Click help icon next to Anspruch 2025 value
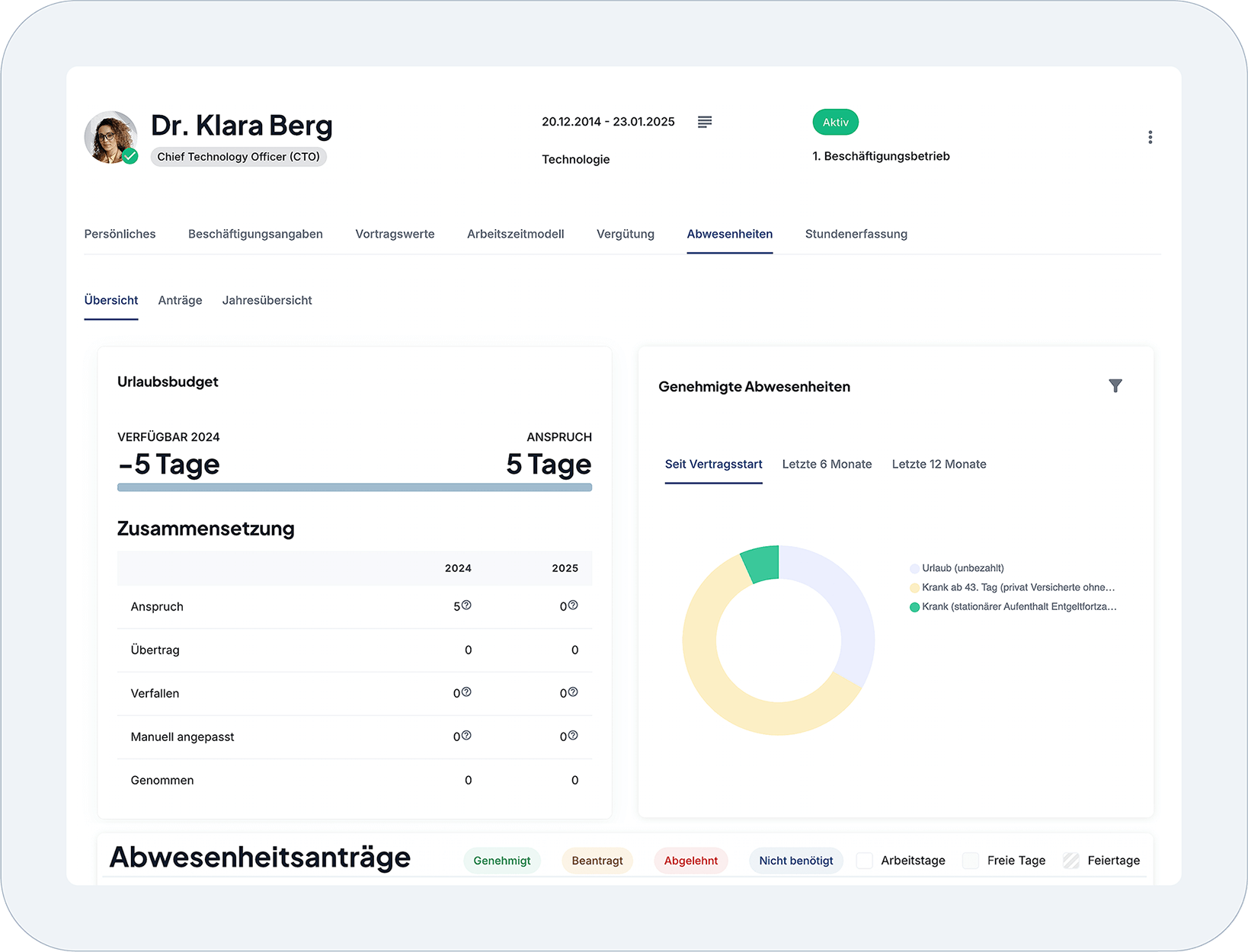Viewport: 1248px width, 952px height. click(x=573, y=605)
